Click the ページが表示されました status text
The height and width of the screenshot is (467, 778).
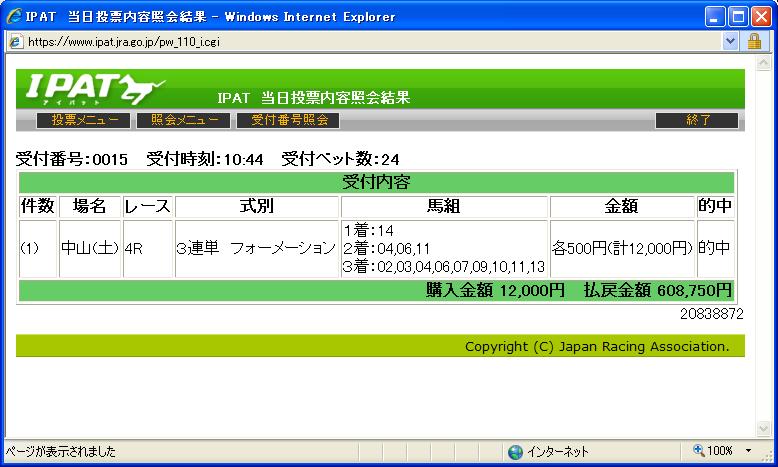tap(61, 451)
